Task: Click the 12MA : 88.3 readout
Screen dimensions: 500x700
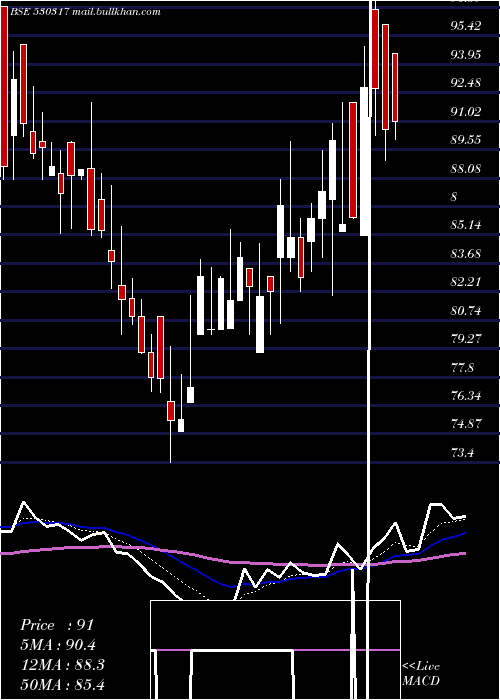Action: coord(63,665)
